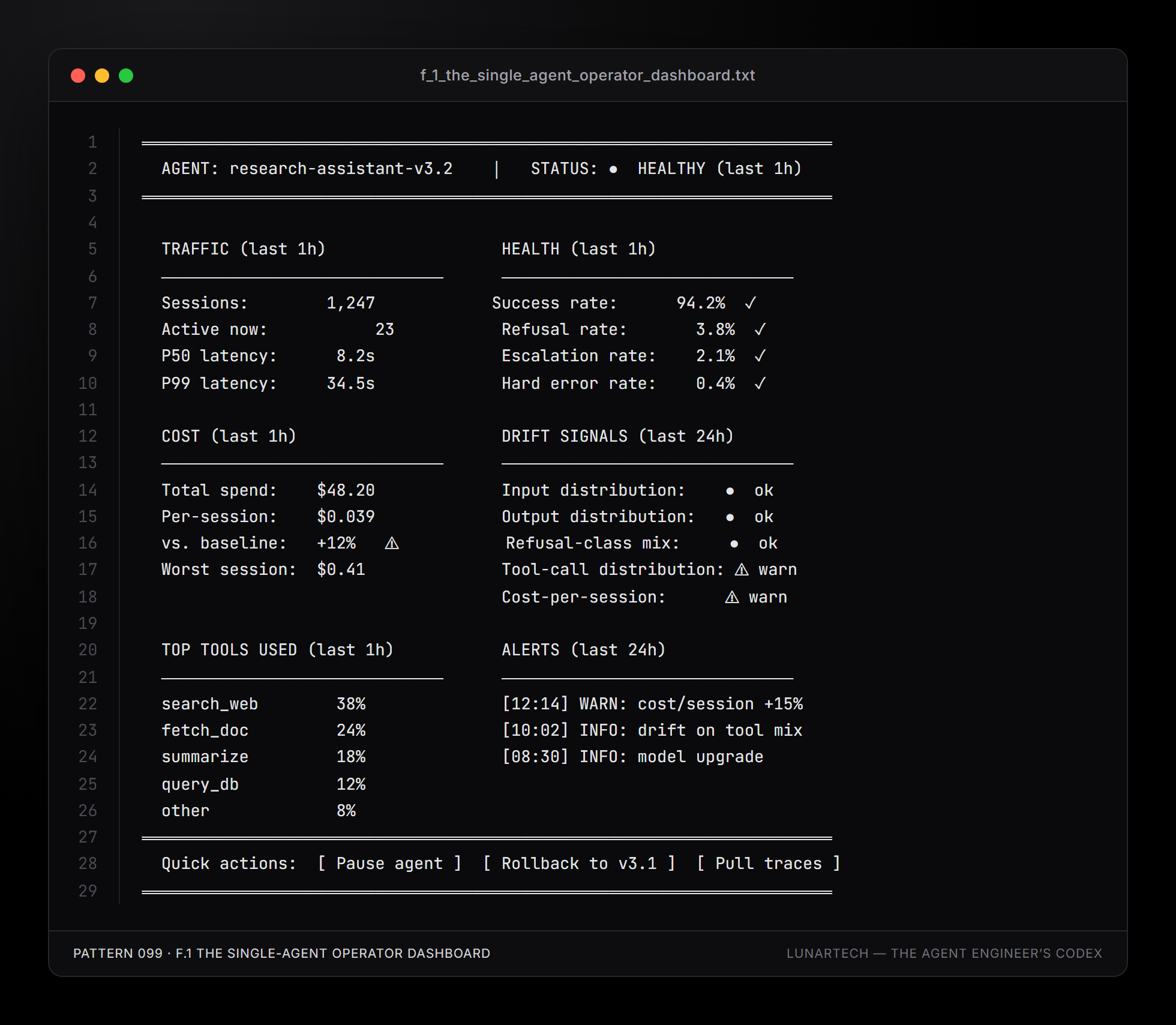Click the checkmark beside Hard error rate
The width and height of the screenshot is (1176, 1025).
click(760, 383)
